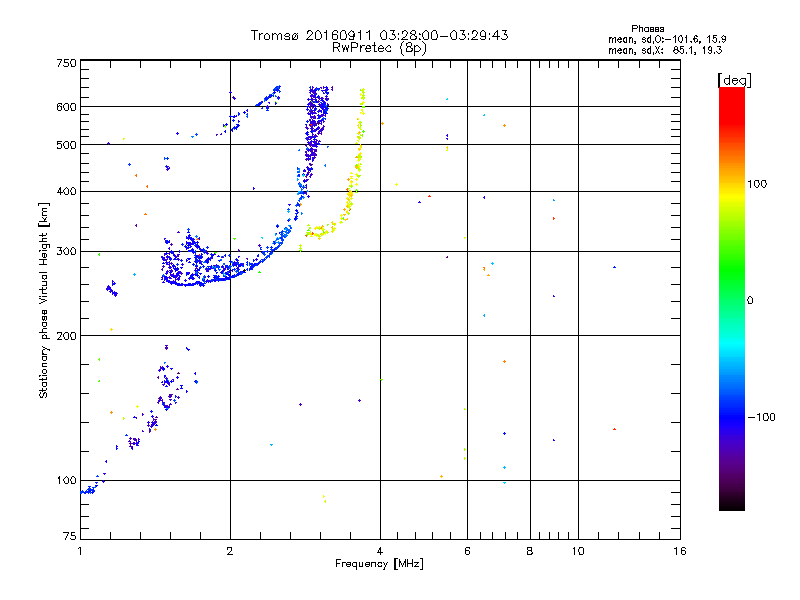Click the colorbar '100' tick label

pyautogui.click(x=757, y=184)
